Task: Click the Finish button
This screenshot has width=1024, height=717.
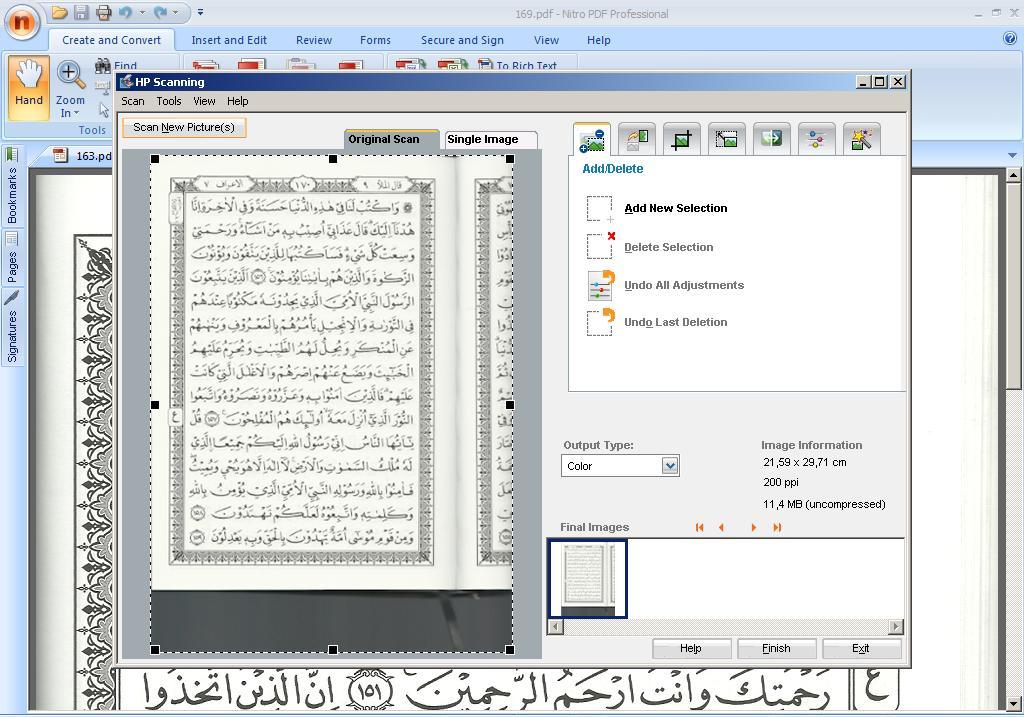Action: click(776, 648)
